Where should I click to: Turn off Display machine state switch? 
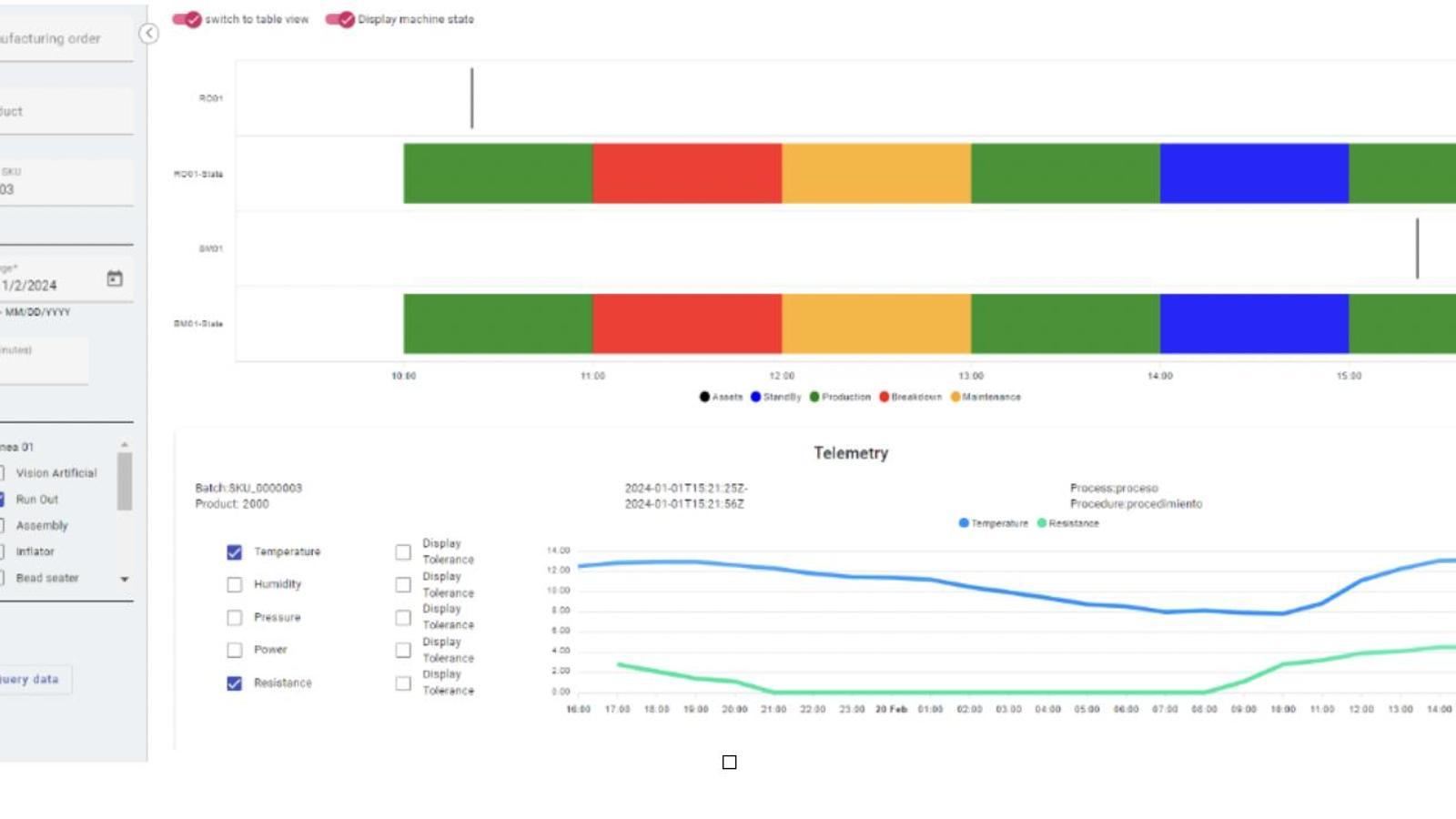(x=340, y=19)
